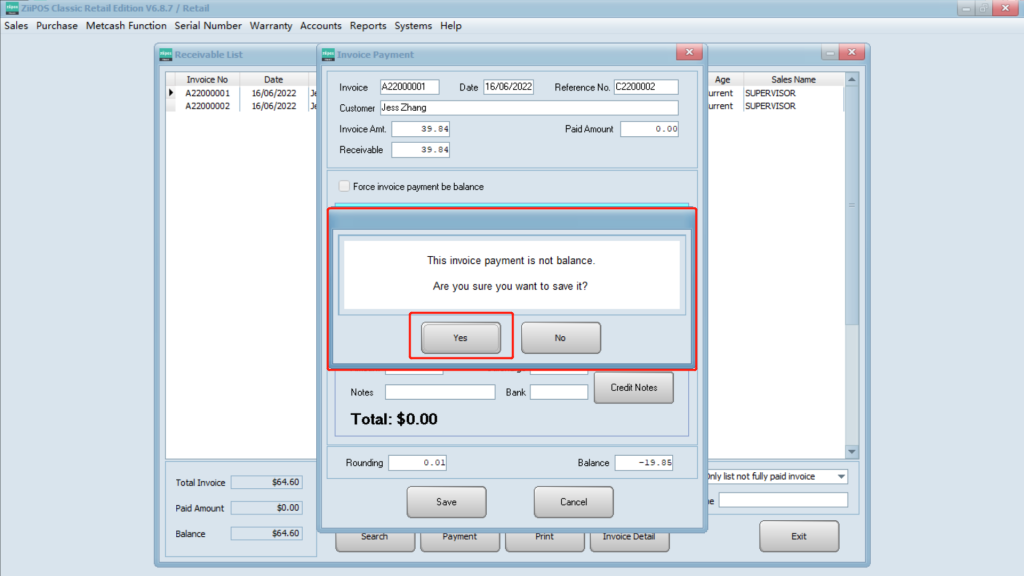Click Cancel in the Invoice Payment window
1024x576 pixels.
coord(573,502)
